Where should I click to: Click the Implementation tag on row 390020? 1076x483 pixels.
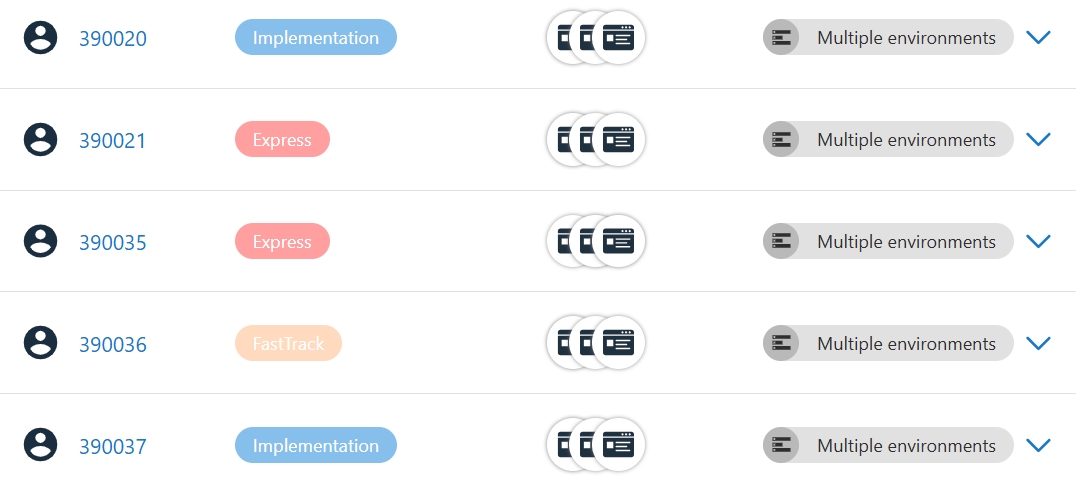coord(316,38)
